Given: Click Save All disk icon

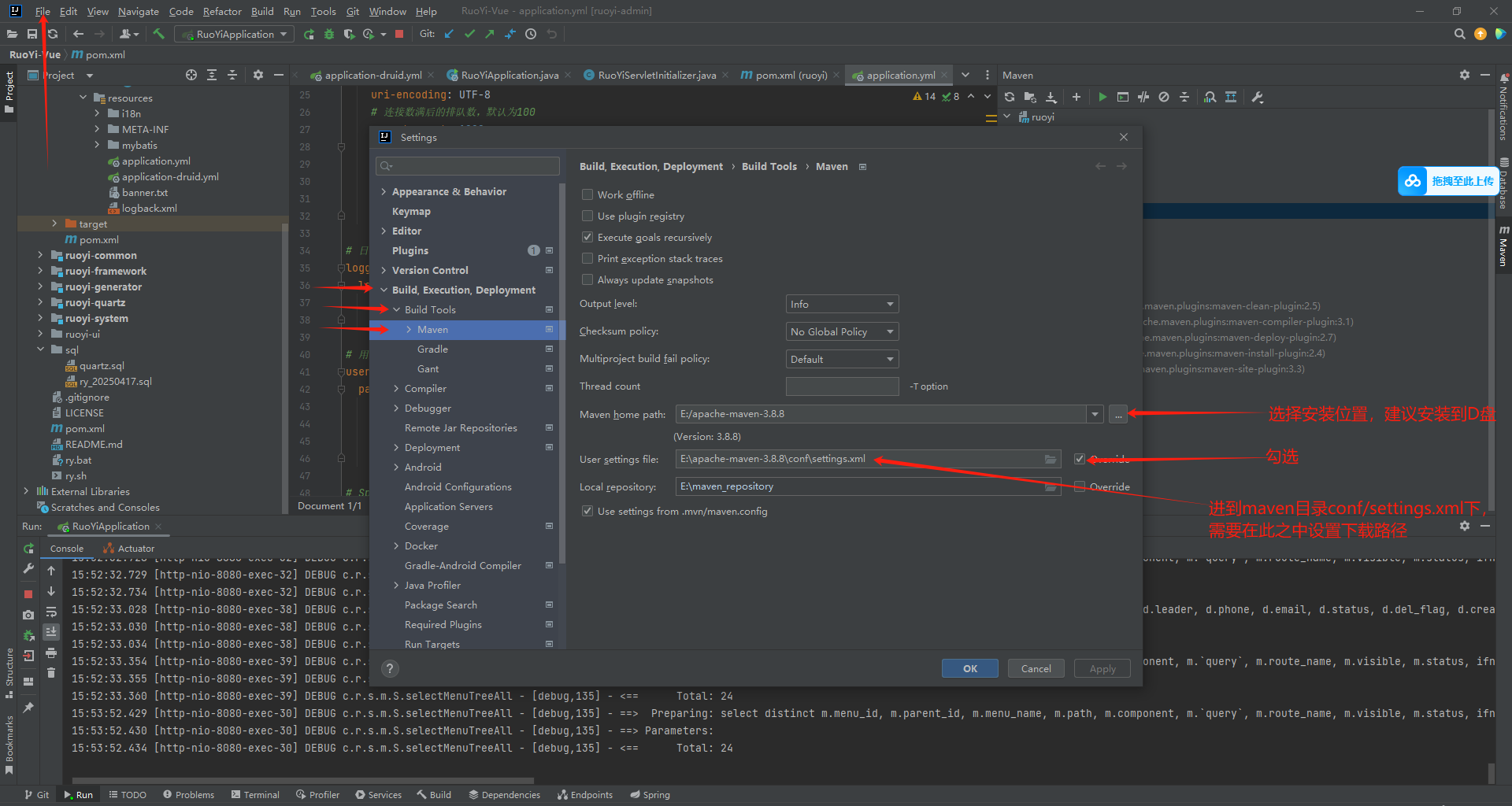Looking at the screenshot, I should pyautogui.click(x=32, y=34).
